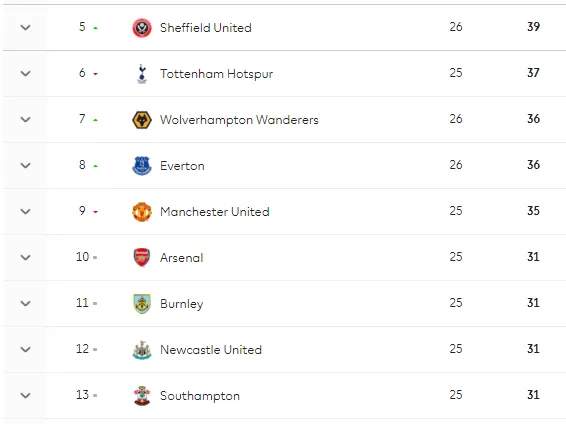Screen dimensions: 566x424
Task: Open the Newcastle United team name link
Action: [211, 350]
